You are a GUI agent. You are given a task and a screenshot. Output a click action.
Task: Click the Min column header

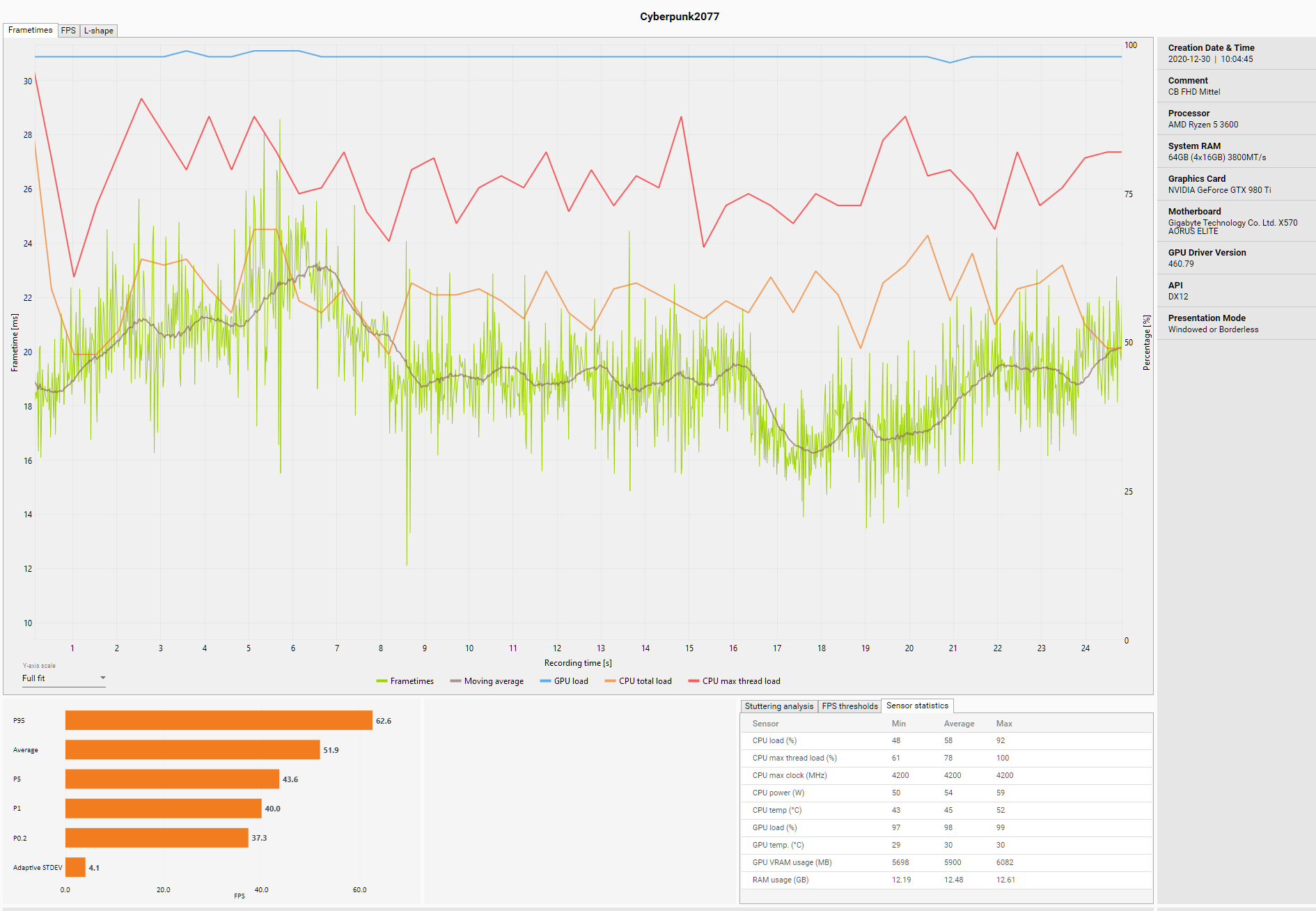899,724
